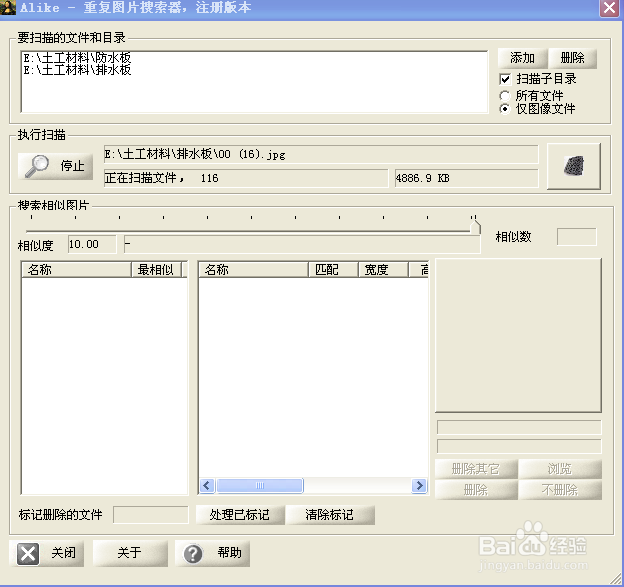Click the scanned image preview thumbnail
Image resolution: width=624 pixels, height=587 pixels.
(x=573, y=166)
